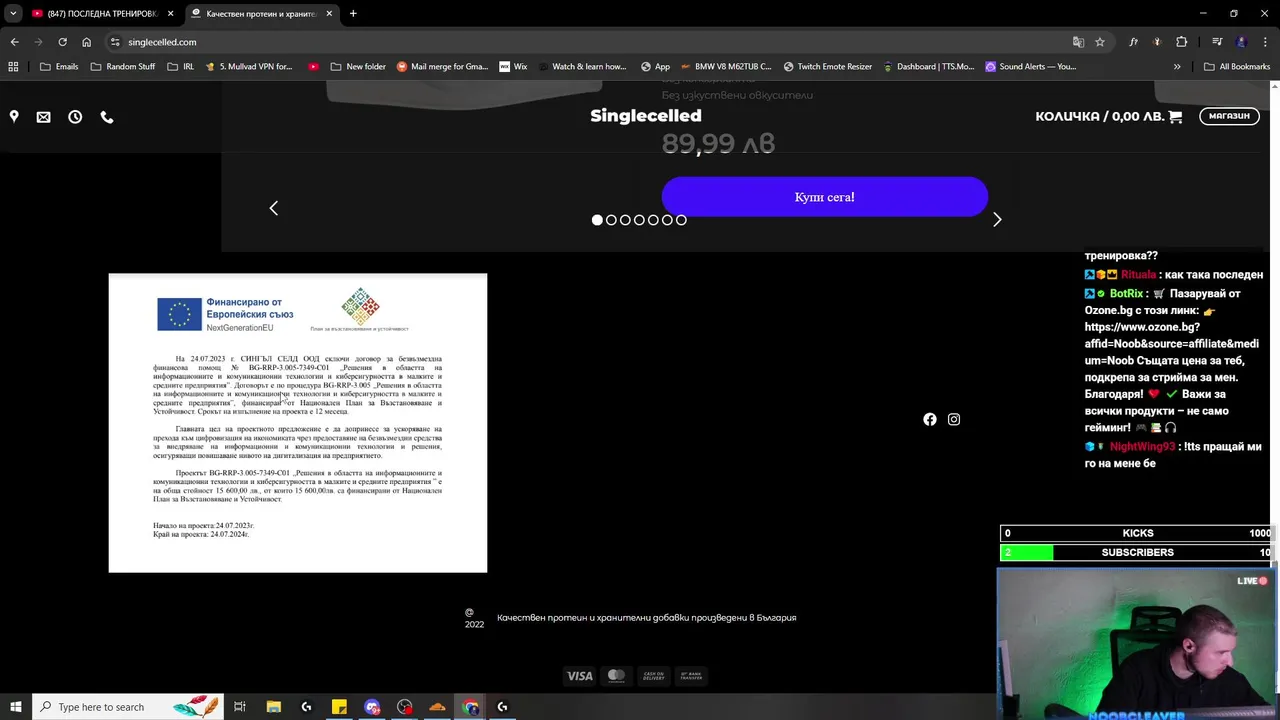Open the EU funding document image
The width and height of the screenshot is (1280, 720).
click(x=298, y=423)
